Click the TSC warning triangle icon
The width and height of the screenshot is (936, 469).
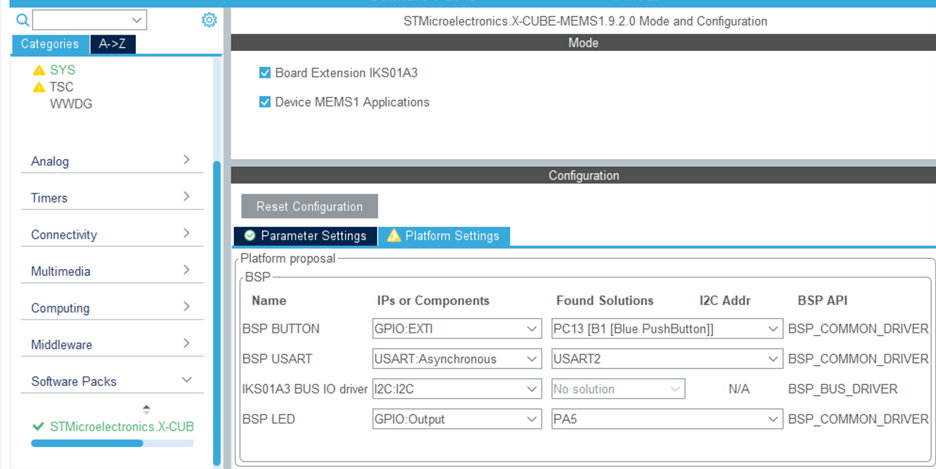point(39,87)
